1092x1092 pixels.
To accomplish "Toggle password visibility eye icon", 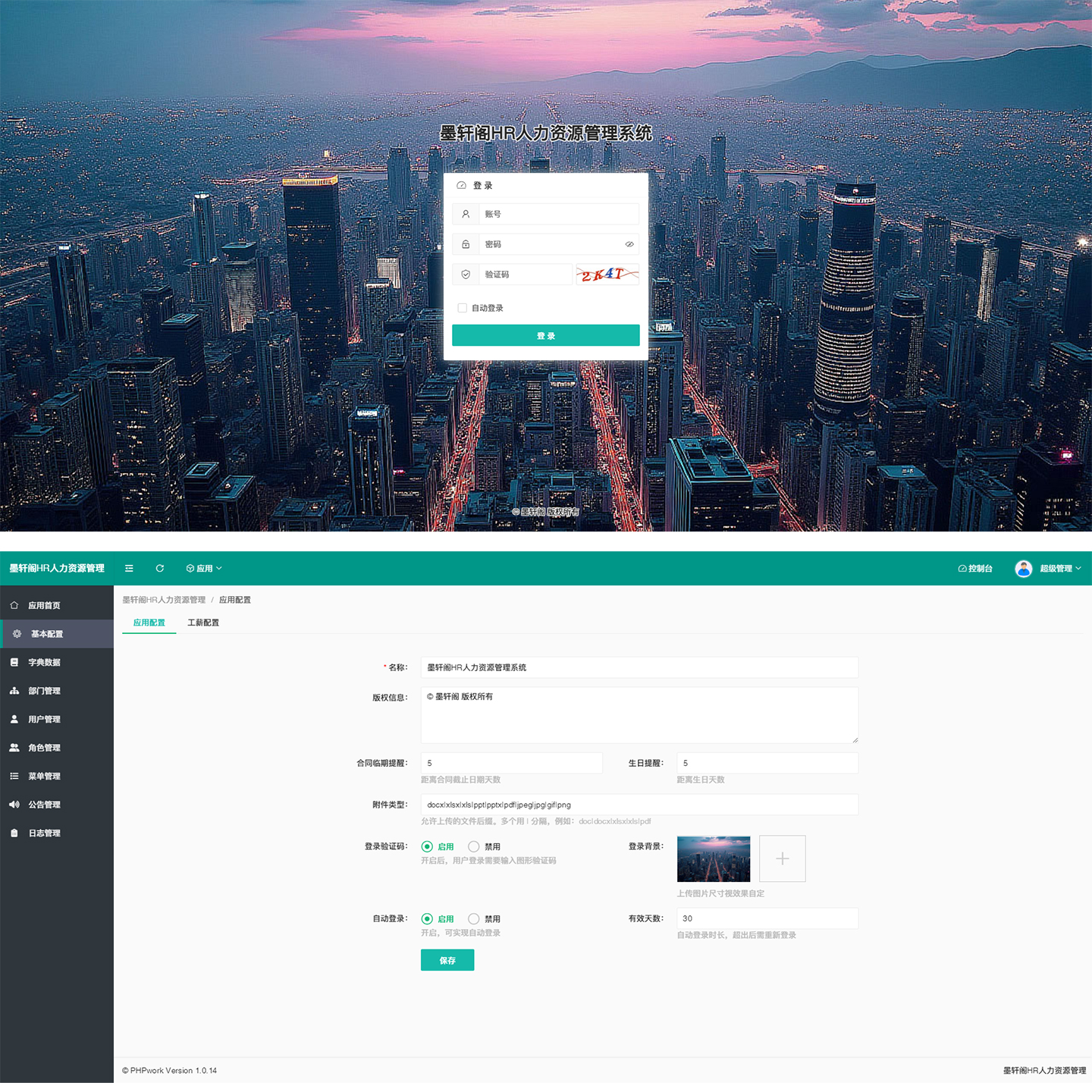I will (x=629, y=244).
